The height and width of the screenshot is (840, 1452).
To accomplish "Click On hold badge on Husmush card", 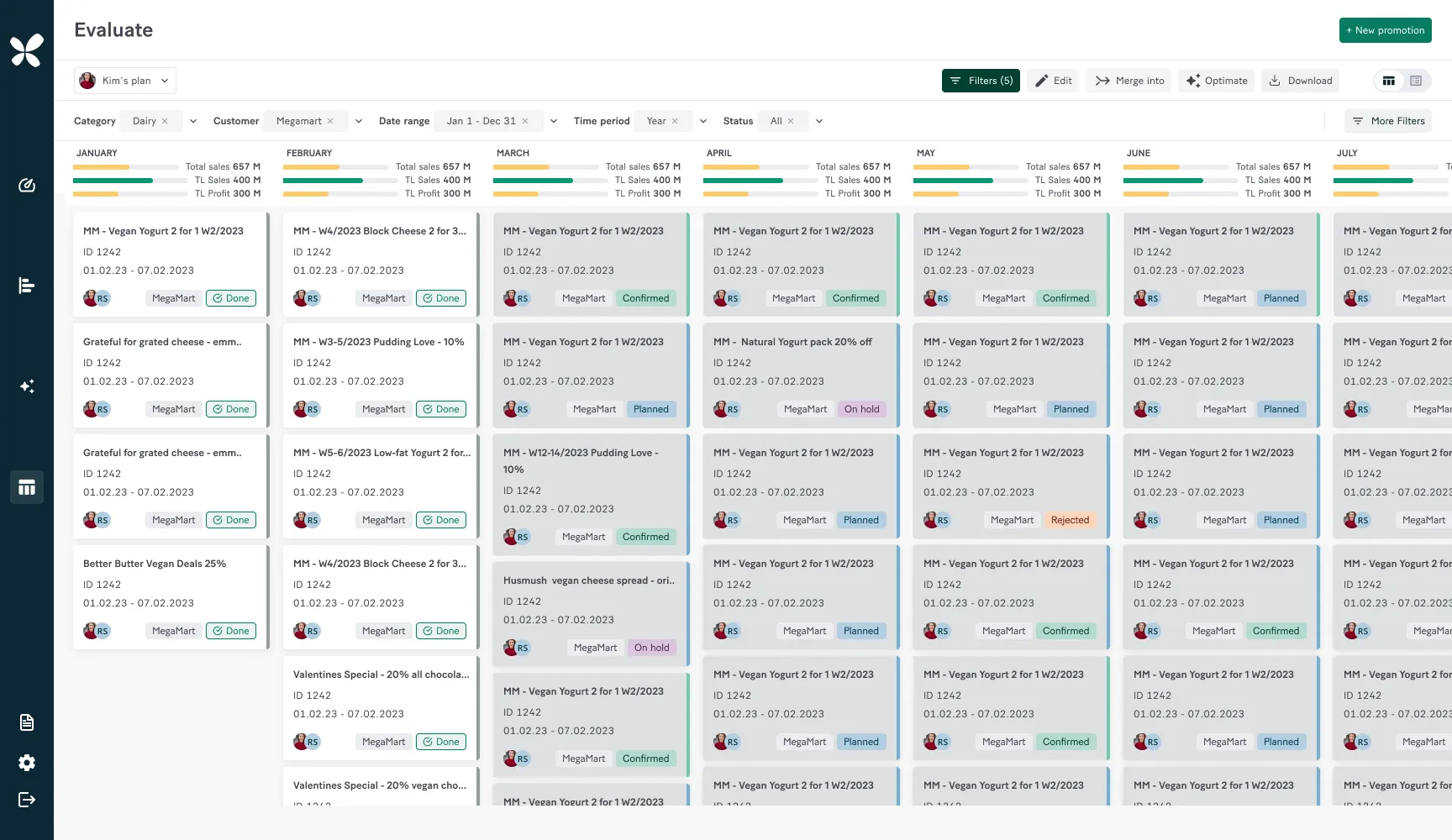I will (x=651, y=648).
